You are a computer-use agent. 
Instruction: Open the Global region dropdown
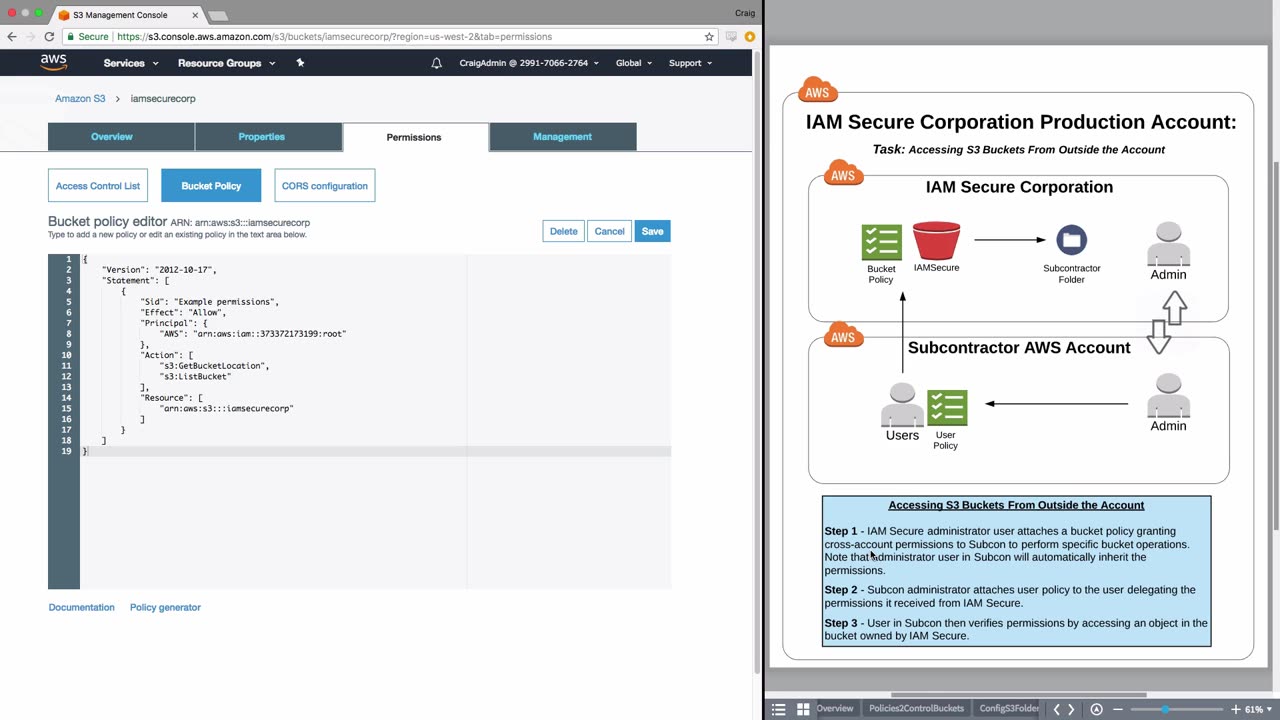[x=634, y=63]
